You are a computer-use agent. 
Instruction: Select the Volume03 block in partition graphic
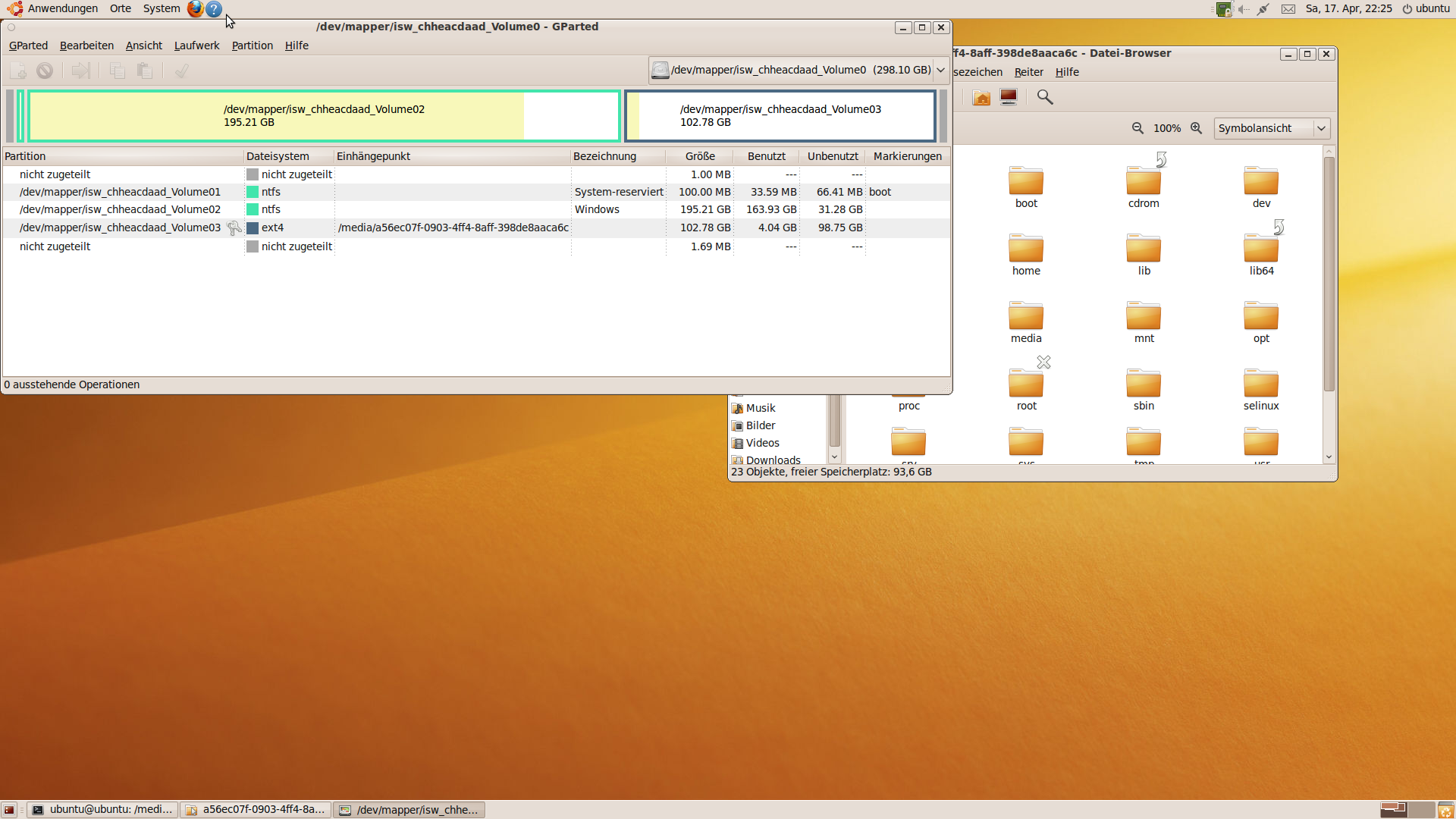pos(780,116)
